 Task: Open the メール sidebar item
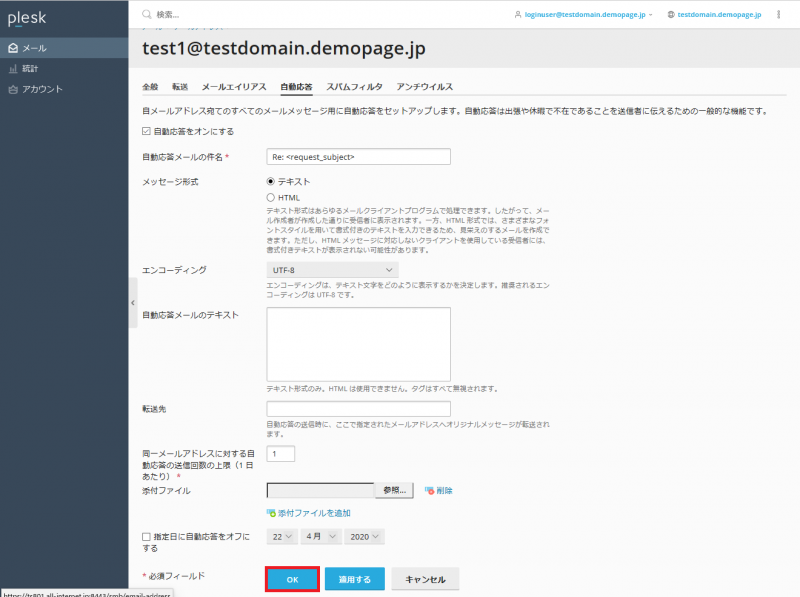pos(34,48)
